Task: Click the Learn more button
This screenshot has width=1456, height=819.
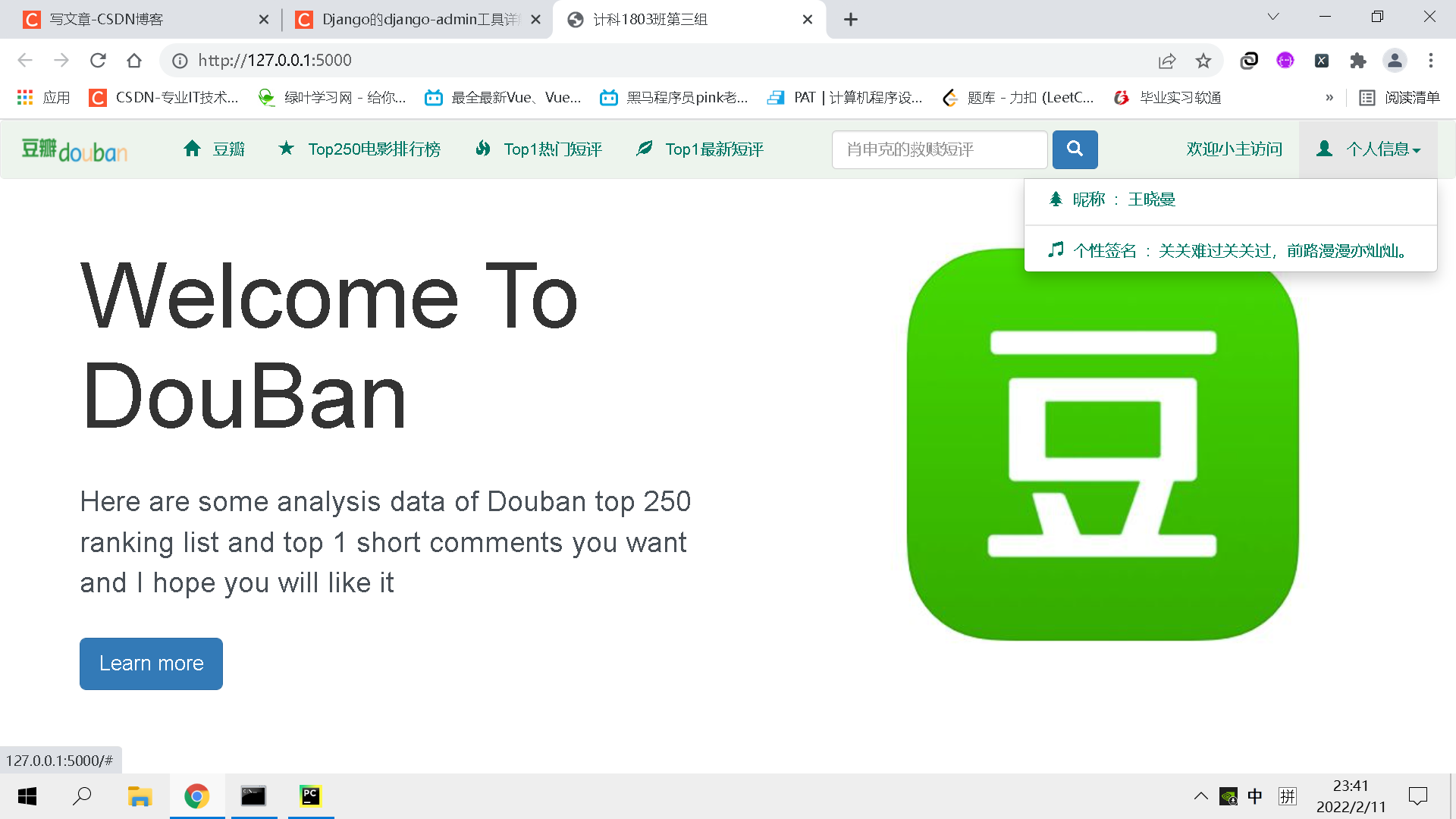Action: coord(151,664)
